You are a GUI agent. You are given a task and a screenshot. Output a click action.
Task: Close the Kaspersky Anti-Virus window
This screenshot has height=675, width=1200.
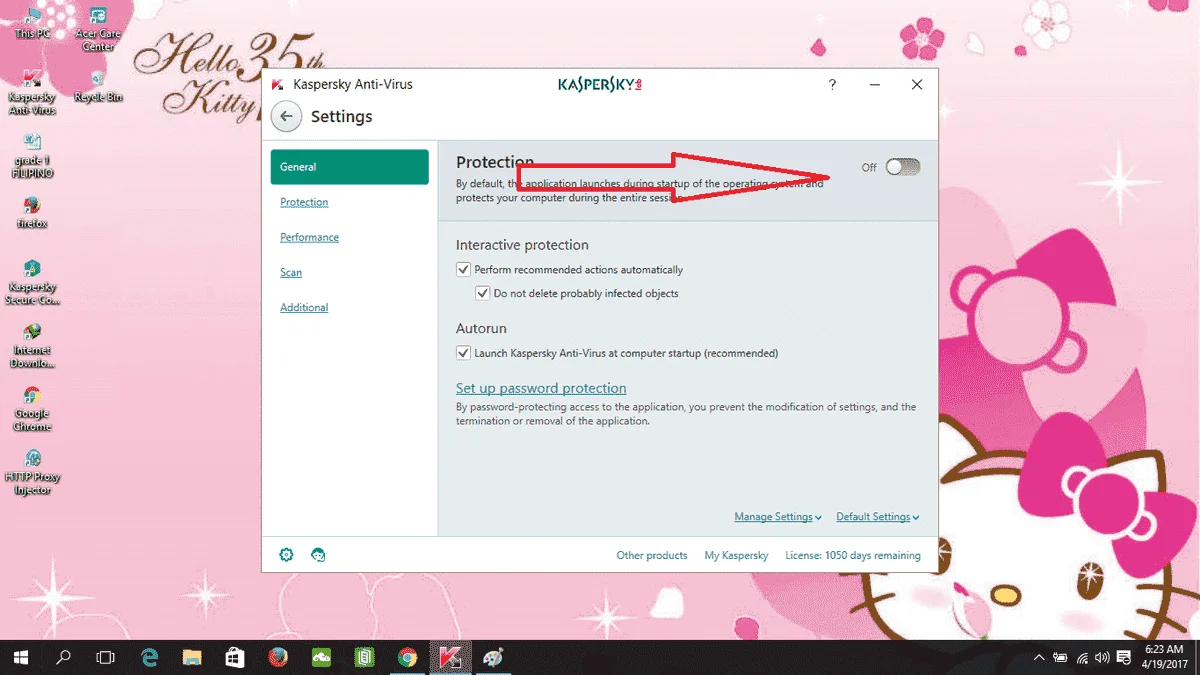pos(917,85)
